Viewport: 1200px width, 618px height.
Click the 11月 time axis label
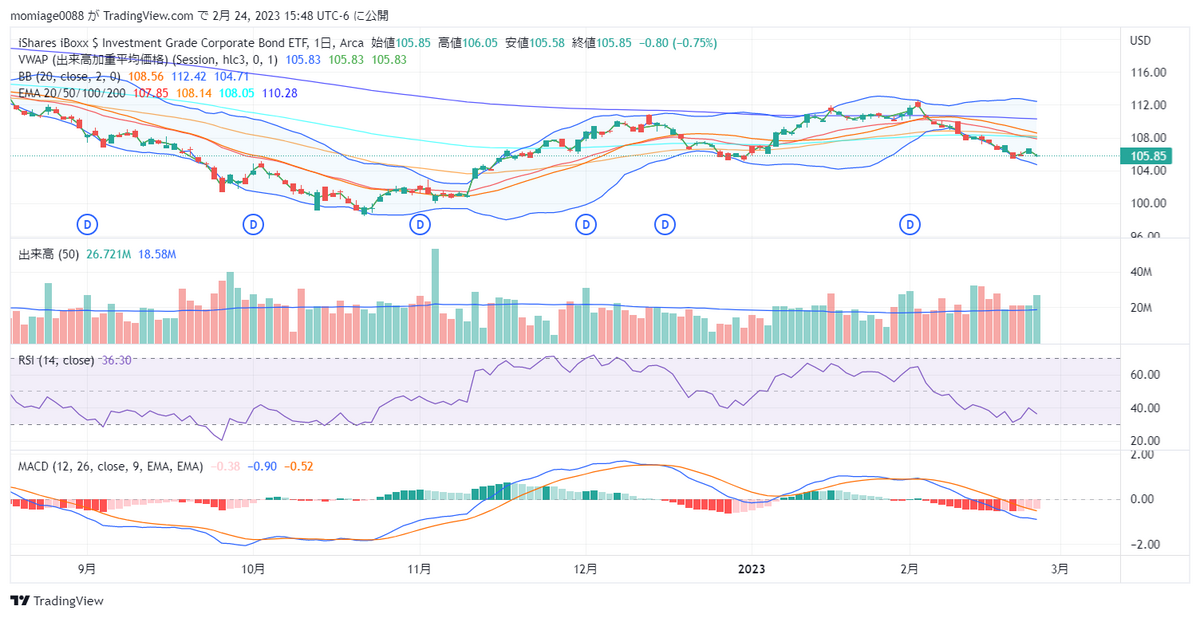click(x=420, y=568)
